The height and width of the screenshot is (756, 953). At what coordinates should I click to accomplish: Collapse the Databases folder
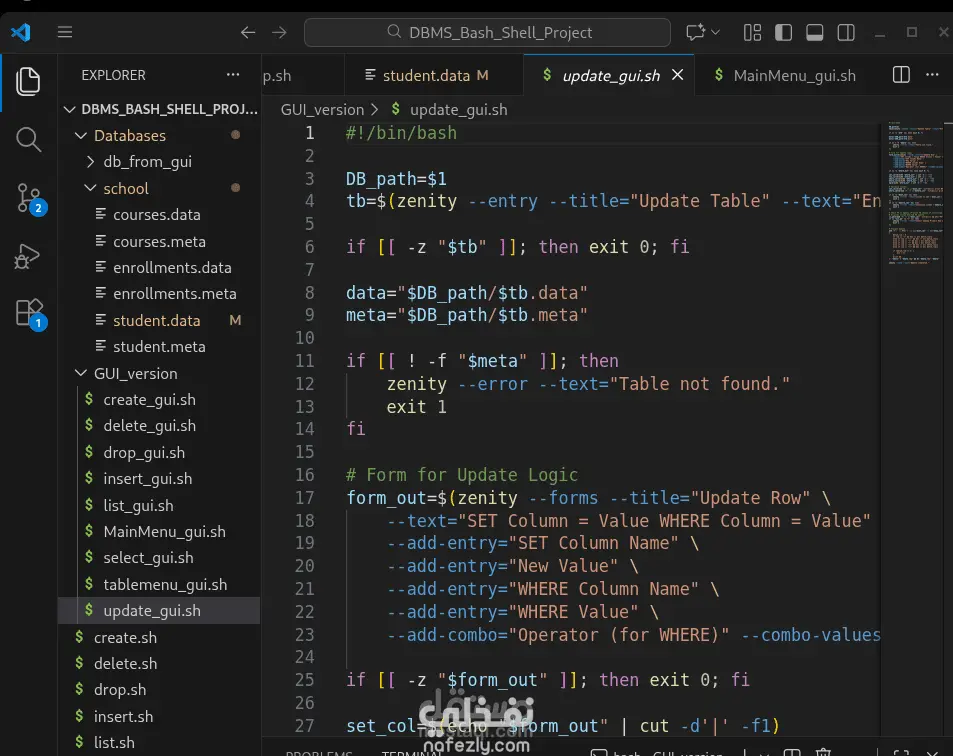129,135
